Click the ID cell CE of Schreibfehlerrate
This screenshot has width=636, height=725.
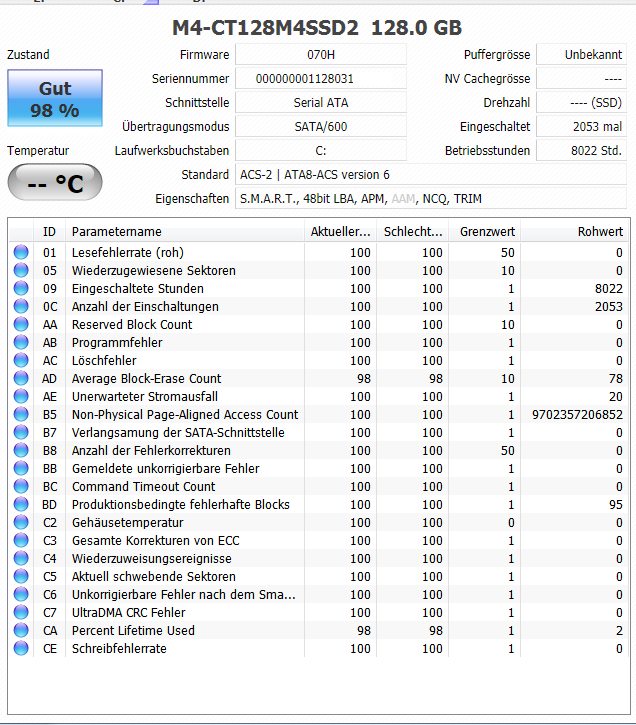coord(50,649)
